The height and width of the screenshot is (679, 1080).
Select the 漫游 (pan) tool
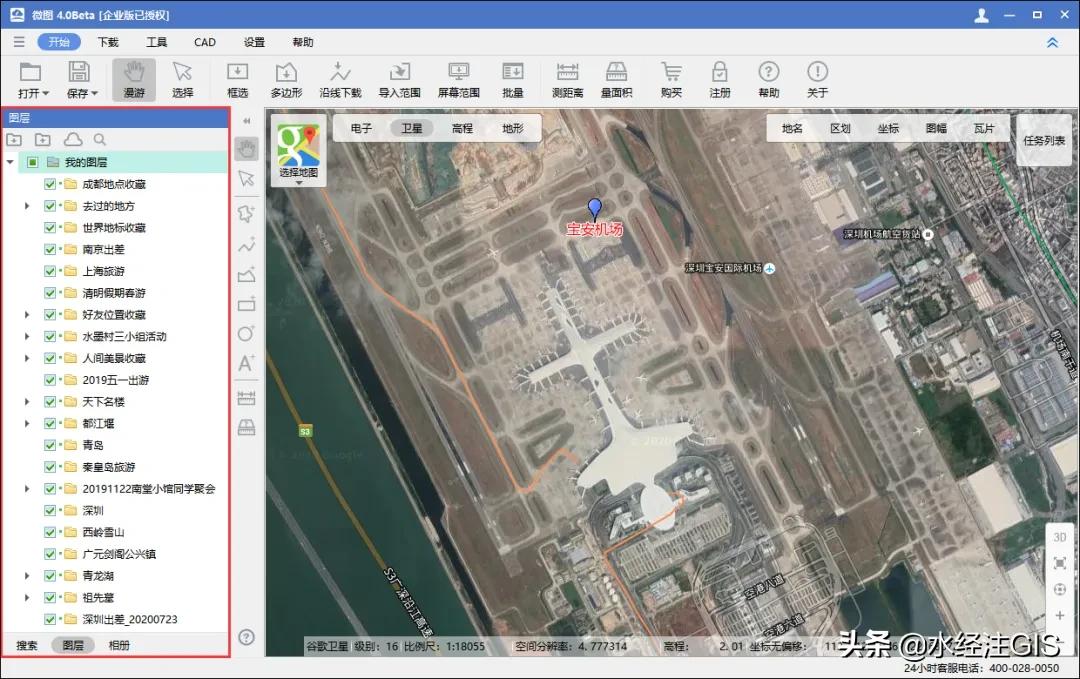tap(134, 79)
